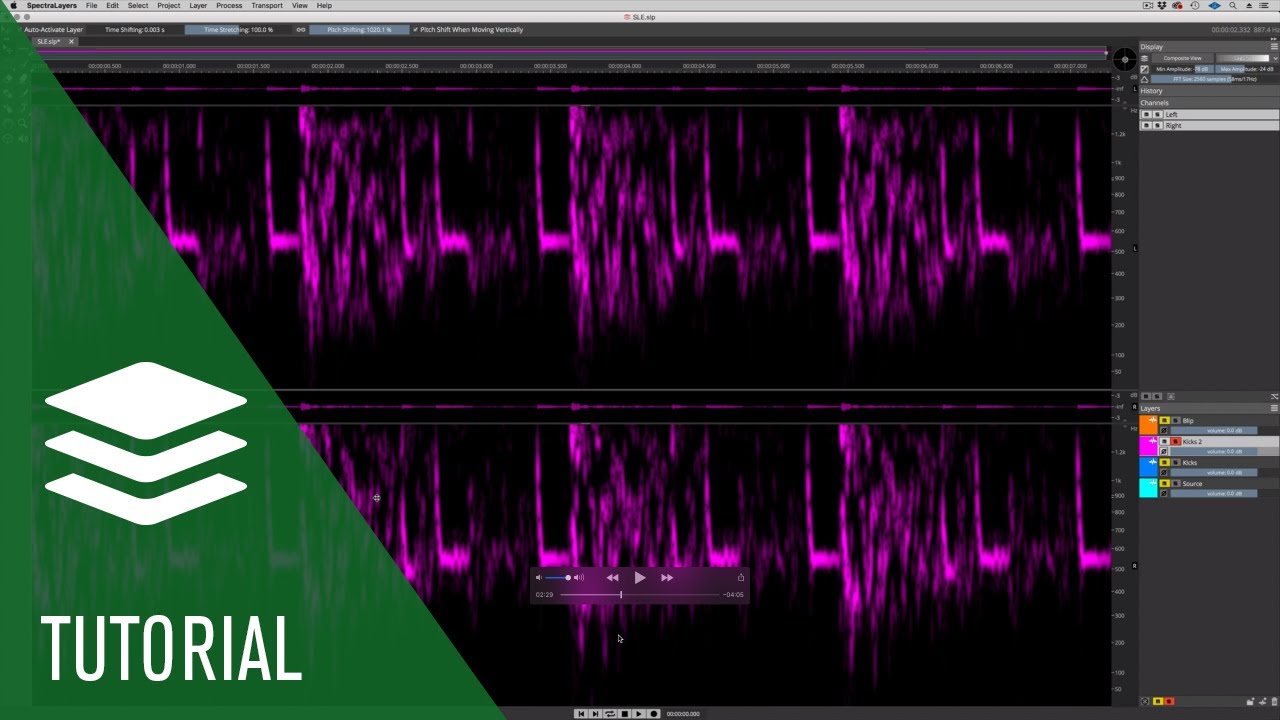This screenshot has height=720, width=1280.
Task: Open the SpectraLayers application menu
Action: pos(51,5)
